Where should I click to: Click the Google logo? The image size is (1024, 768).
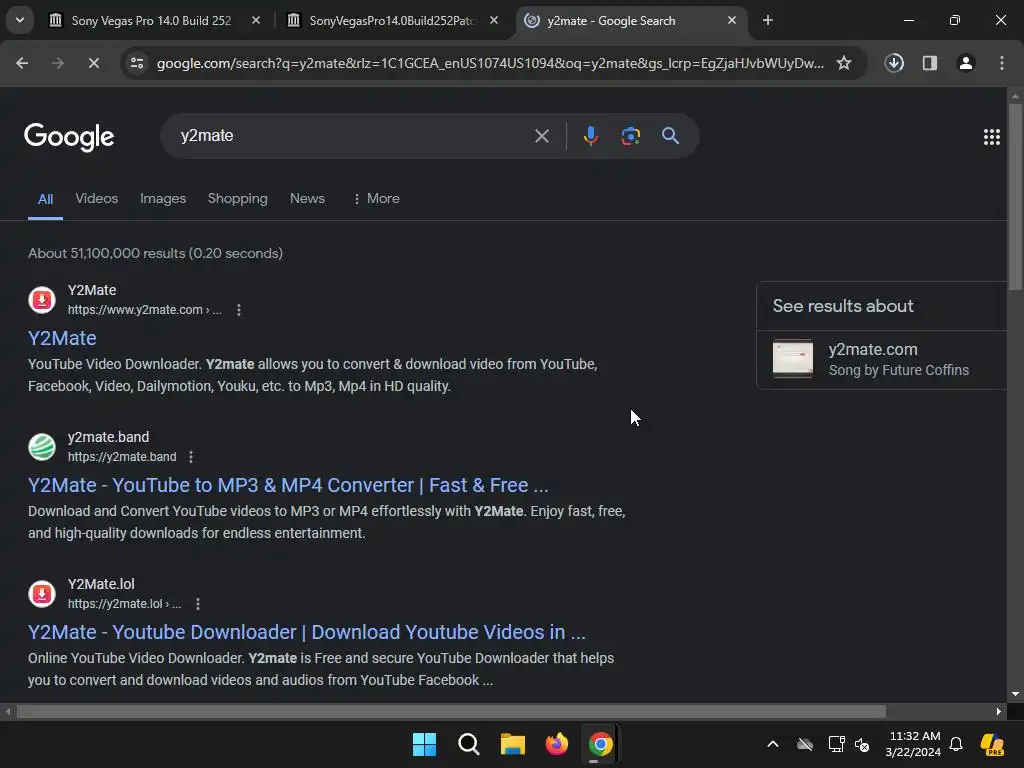pyautogui.click(x=69, y=136)
